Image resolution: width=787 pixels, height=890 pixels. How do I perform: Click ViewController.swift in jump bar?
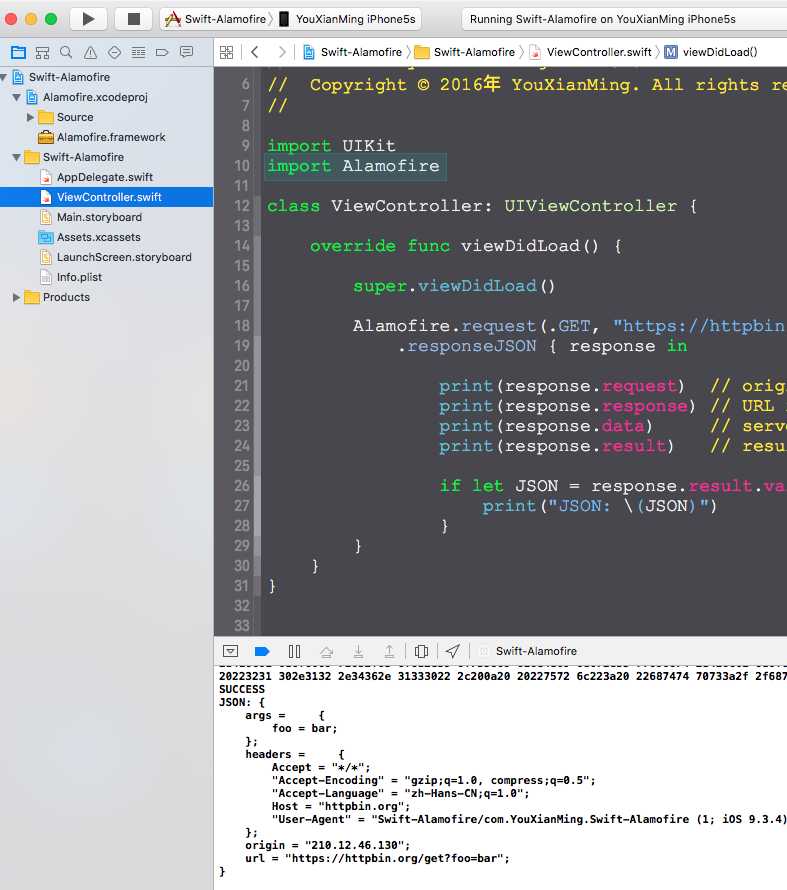(591, 52)
